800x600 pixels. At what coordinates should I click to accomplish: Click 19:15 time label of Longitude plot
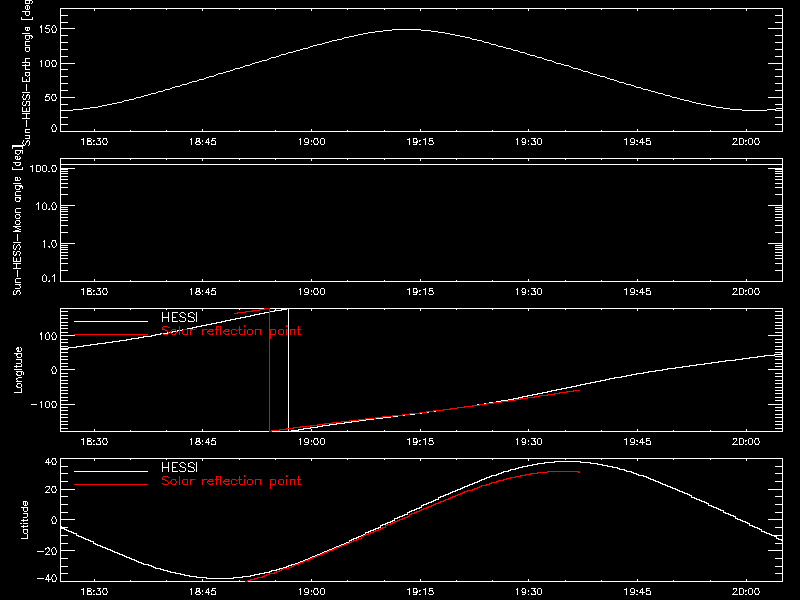coord(420,442)
